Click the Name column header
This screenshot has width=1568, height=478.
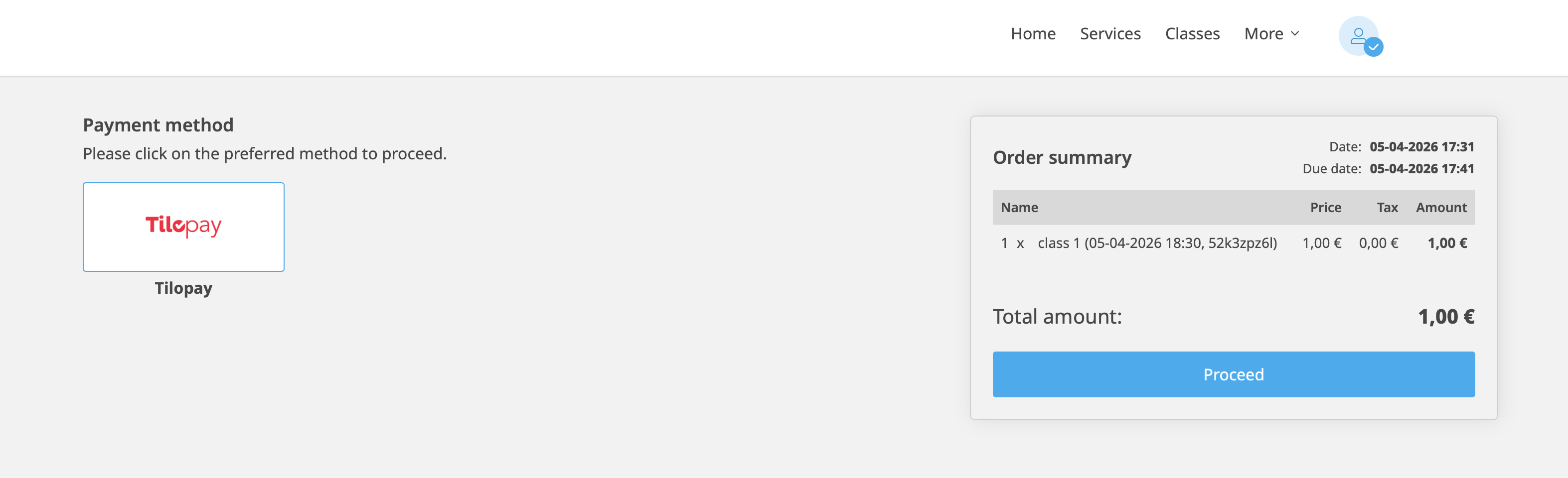pyautogui.click(x=1019, y=207)
